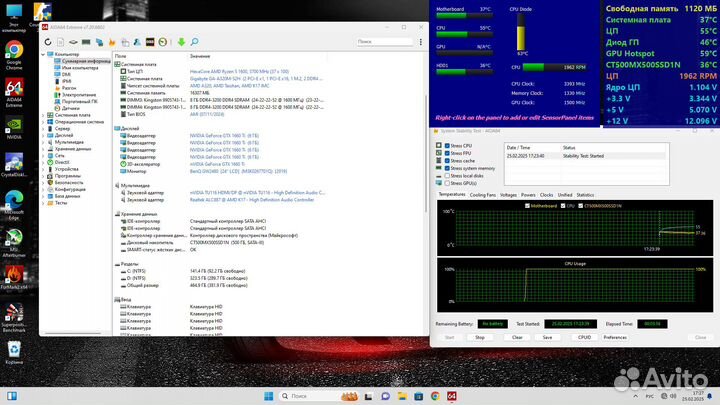Select Разгон in the AIDA64 tree
This screenshot has width=720, height=405.
coord(69,88)
